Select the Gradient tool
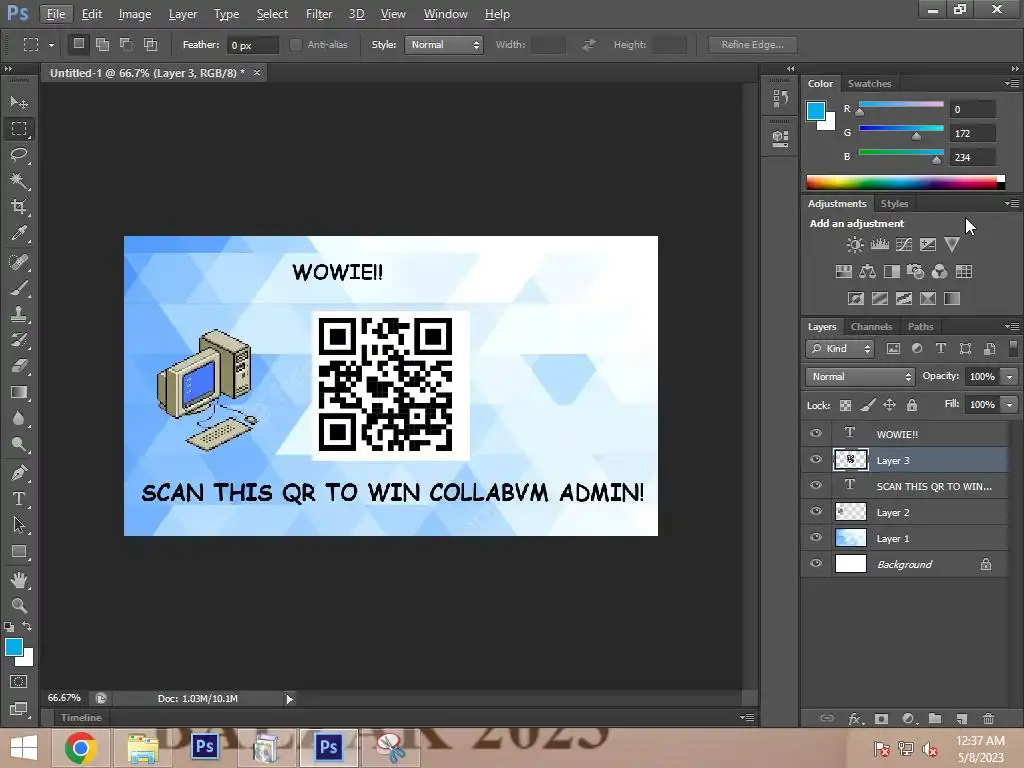 coord(19,392)
